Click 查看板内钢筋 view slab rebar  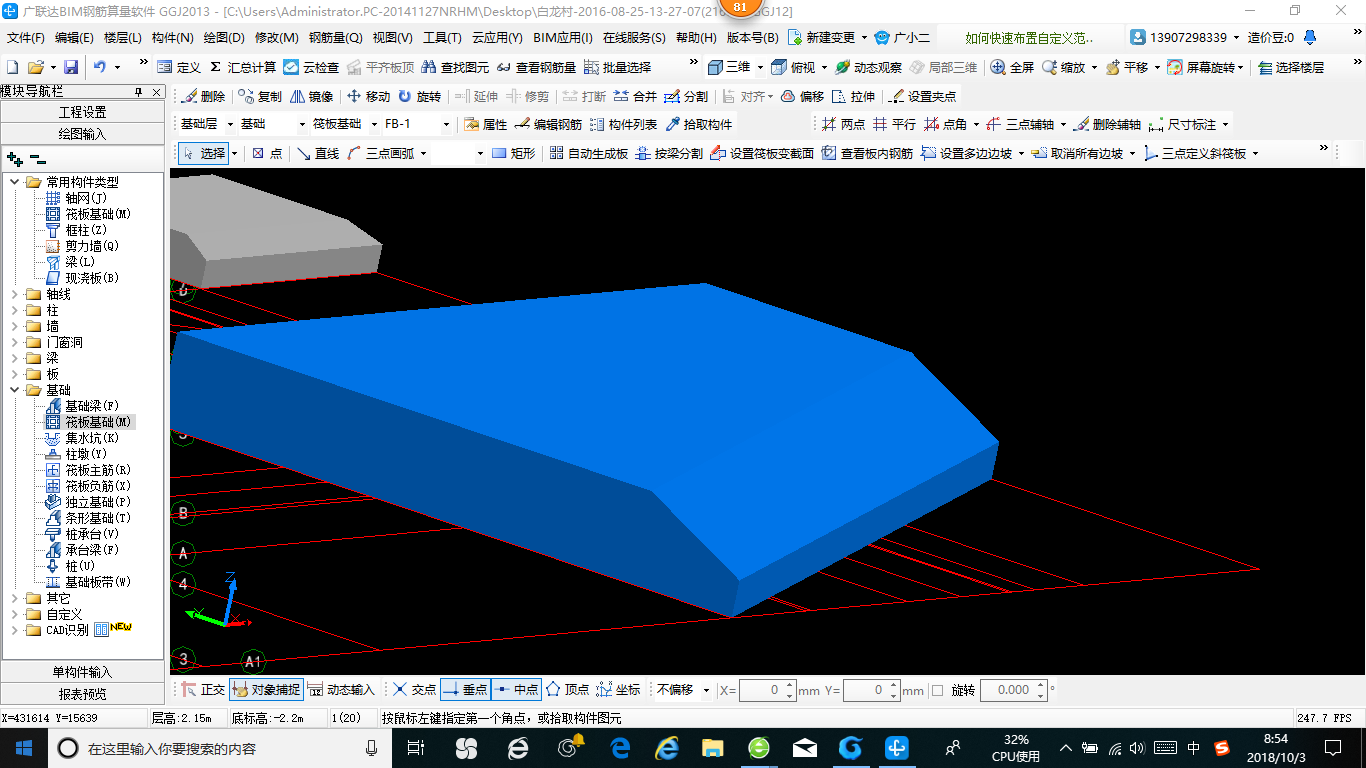867,153
